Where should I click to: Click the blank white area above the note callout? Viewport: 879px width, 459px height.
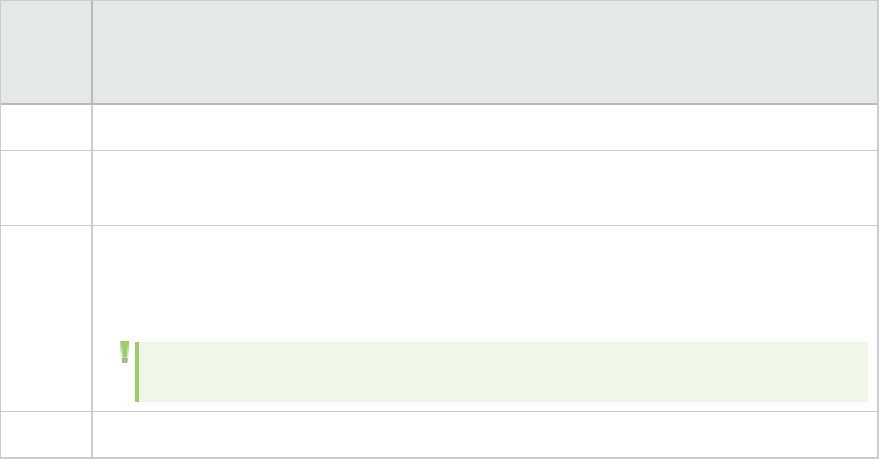tap(478, 280)
